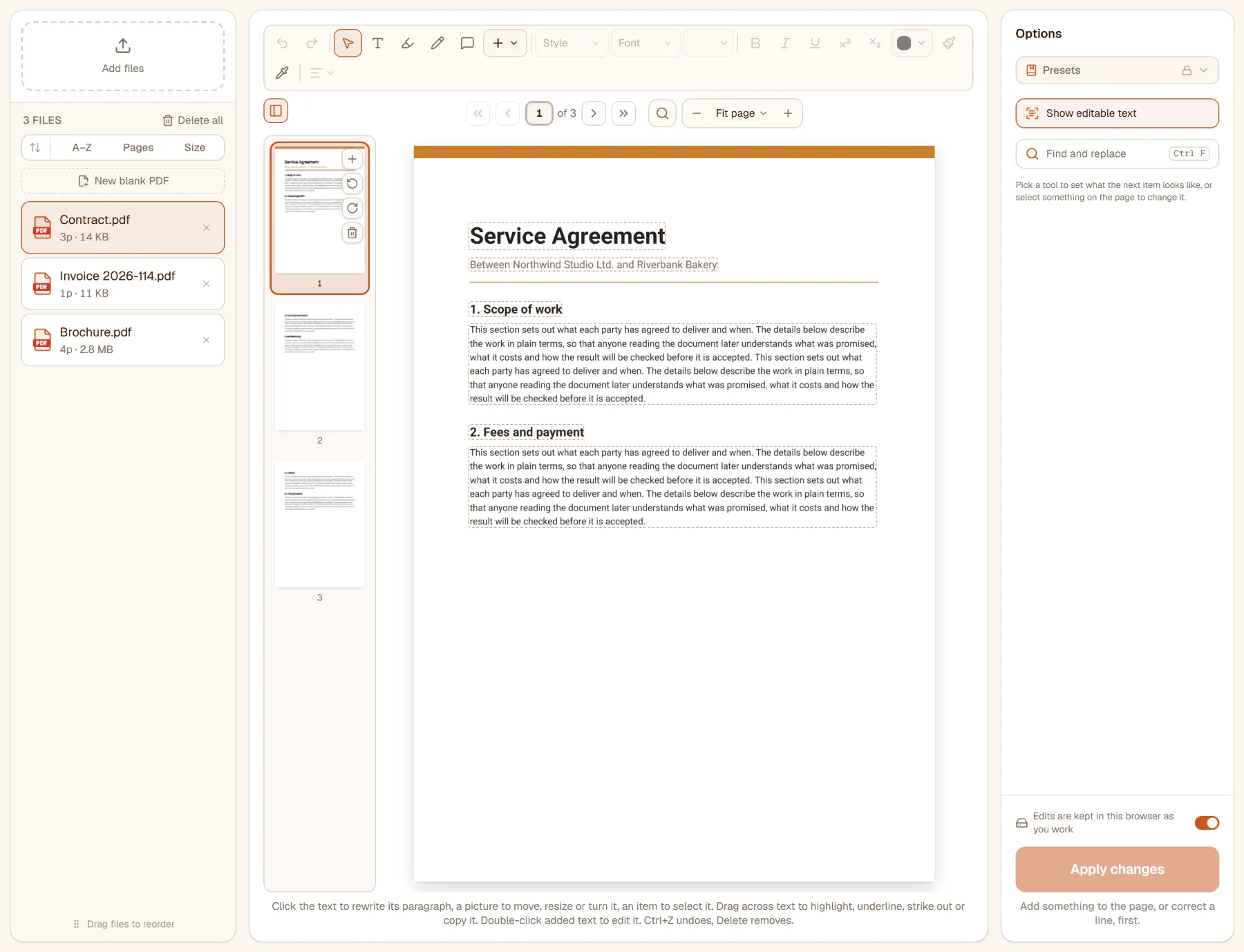This screenshot has width=1244, height=952.
Task: Open the search magnifier in page bar
Action: (x=662, y=113)
